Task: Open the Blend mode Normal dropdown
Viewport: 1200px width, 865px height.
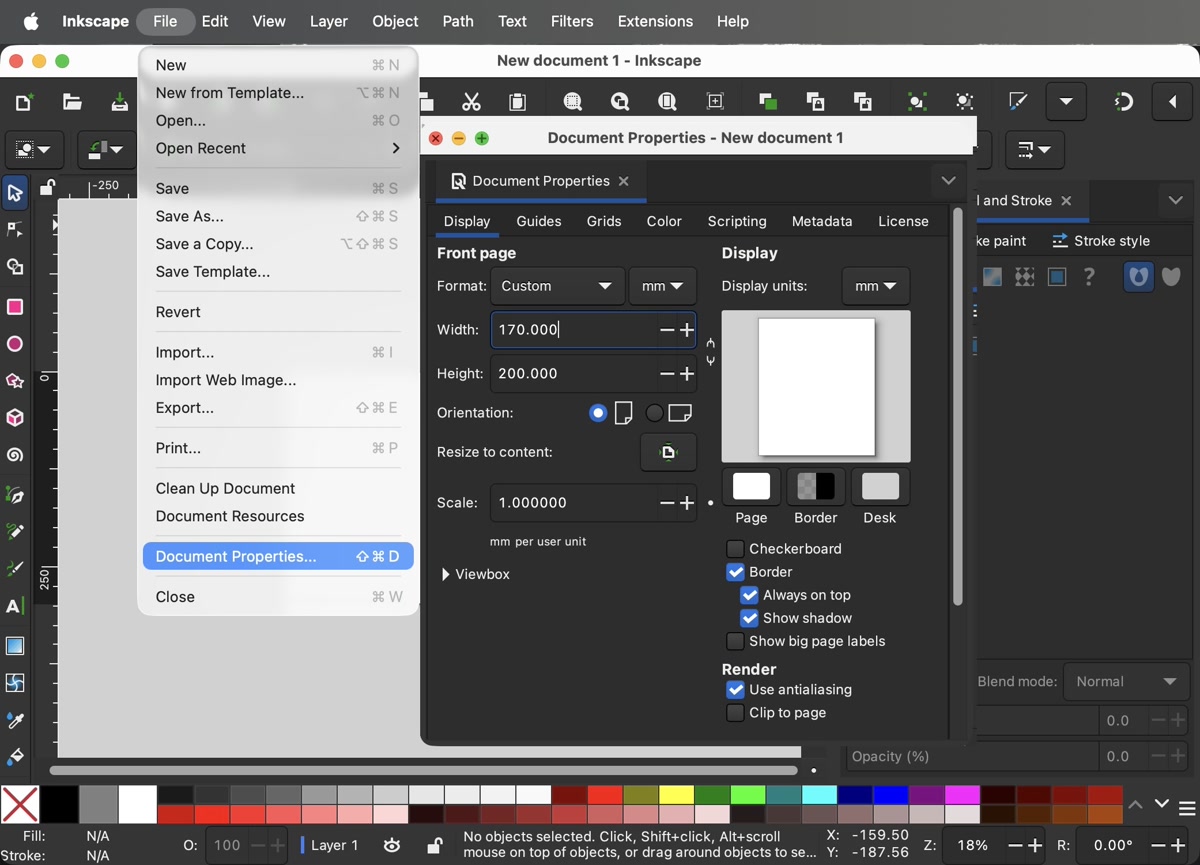Action: (x=1125, y=682)
